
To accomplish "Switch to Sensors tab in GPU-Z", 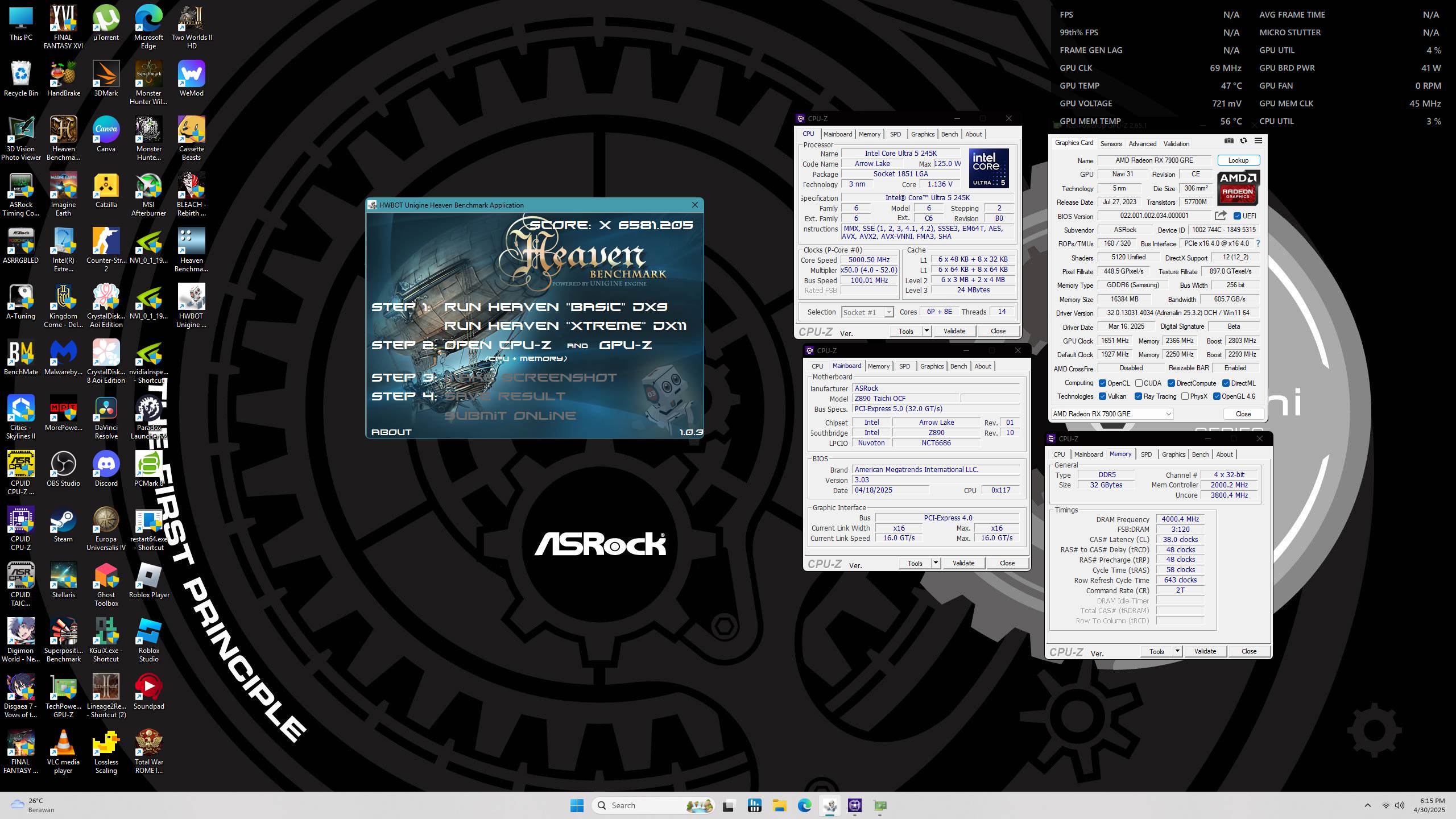I will pos(1111,144).
